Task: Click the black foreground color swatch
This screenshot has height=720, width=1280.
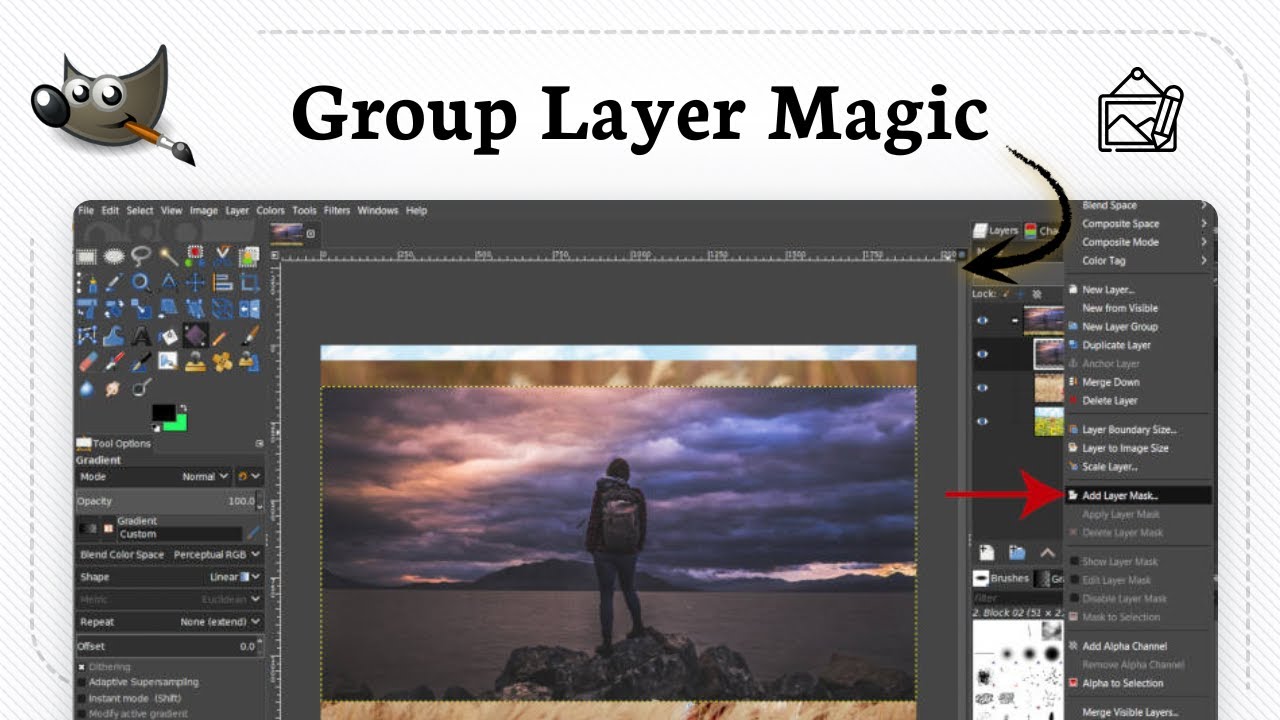Action: tap(162, 411)
